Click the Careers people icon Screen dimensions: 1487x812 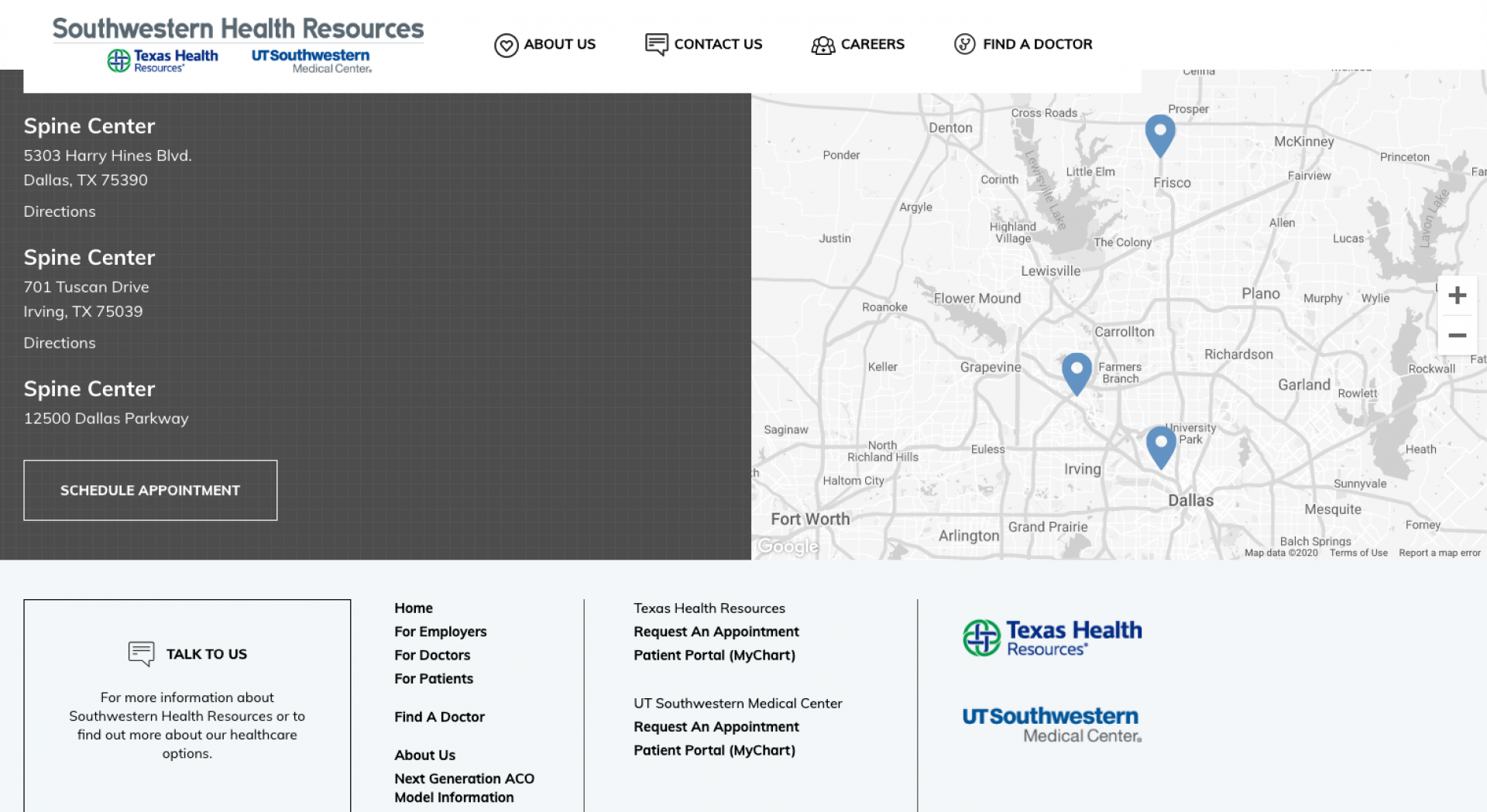822,45
